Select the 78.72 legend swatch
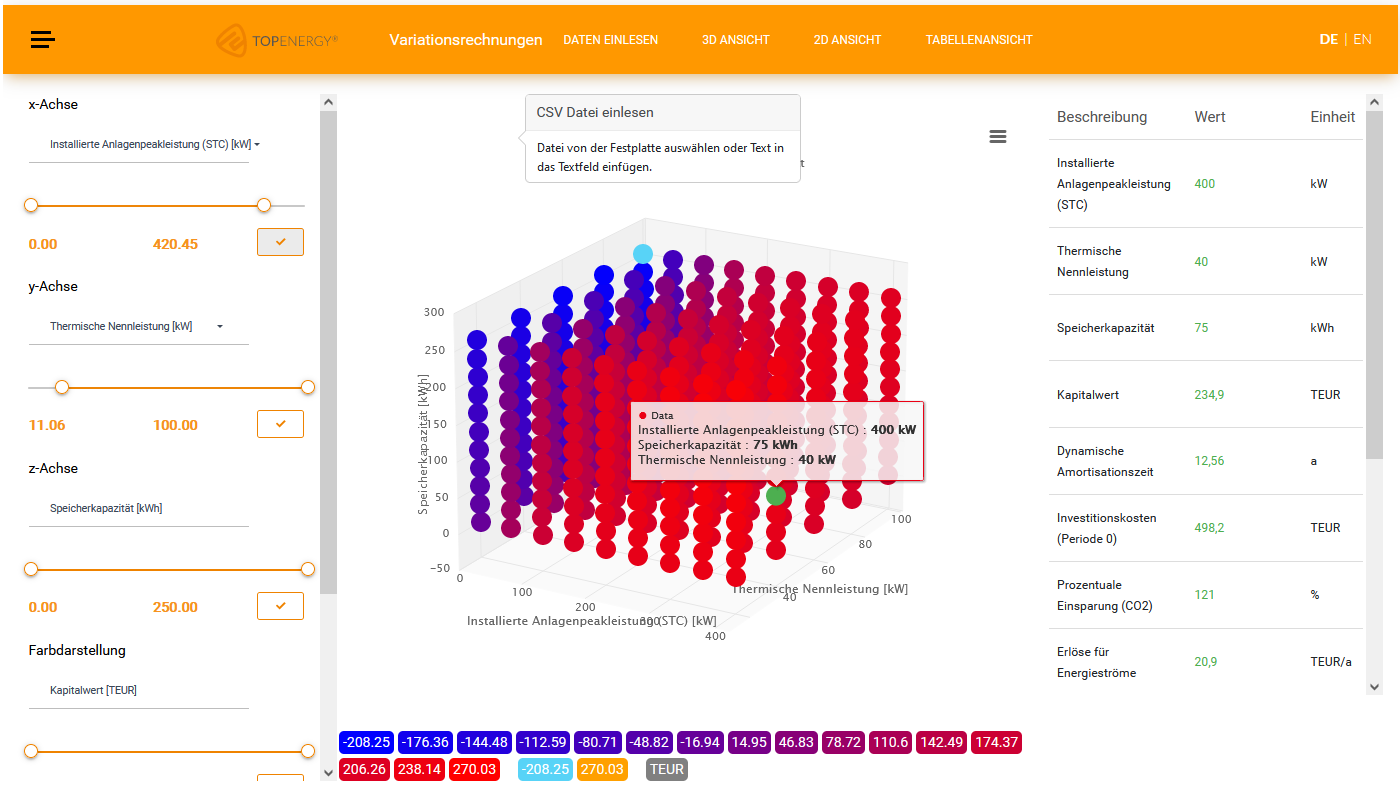The height and width of the screenshot is (794, 1400). tap(843, 742)
